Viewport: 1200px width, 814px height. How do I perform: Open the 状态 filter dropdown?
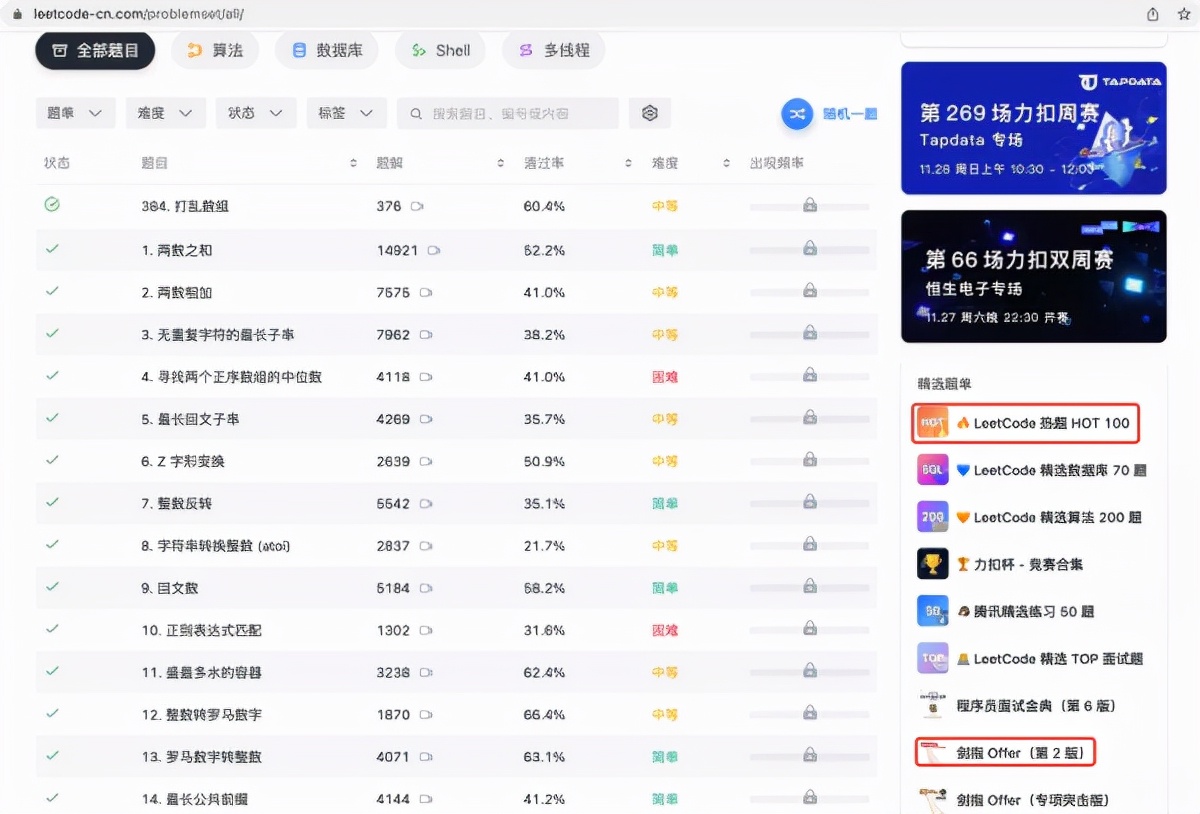pyautogui.click(x=255, y=114)
